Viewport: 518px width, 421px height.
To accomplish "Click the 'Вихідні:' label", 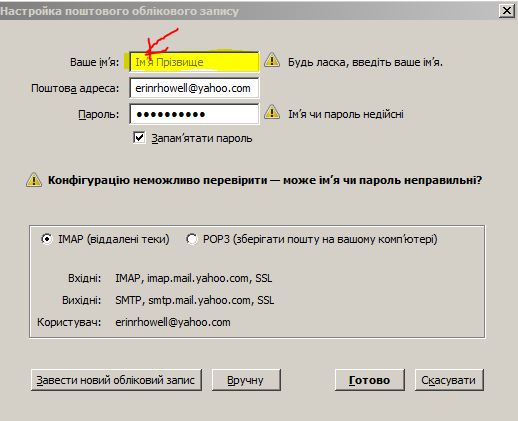I will [x=81, y=300].
